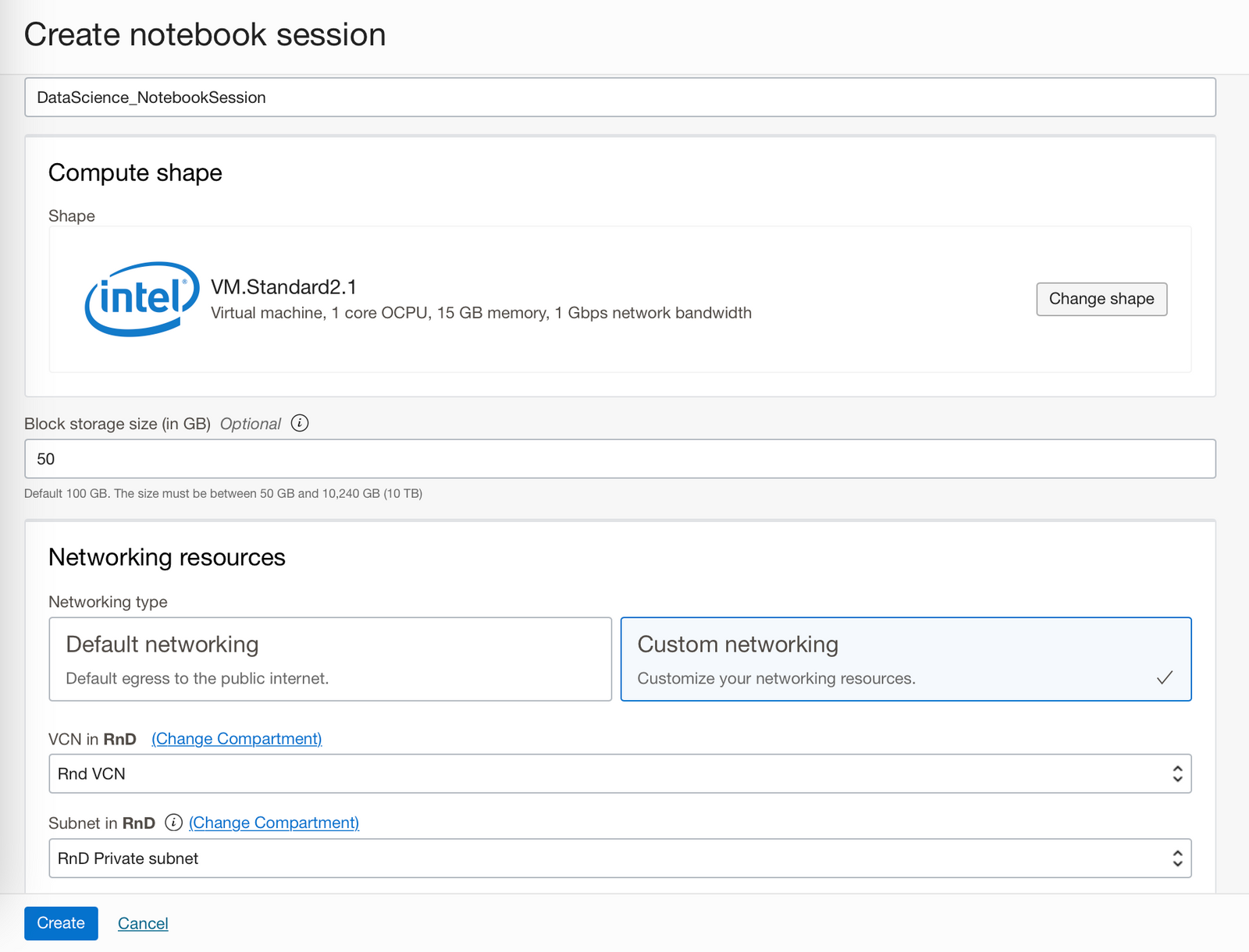The width and height of the screenshot is (1249, 952).
Task: Expand the VCN selection list
Action: [x=621, y=773]
